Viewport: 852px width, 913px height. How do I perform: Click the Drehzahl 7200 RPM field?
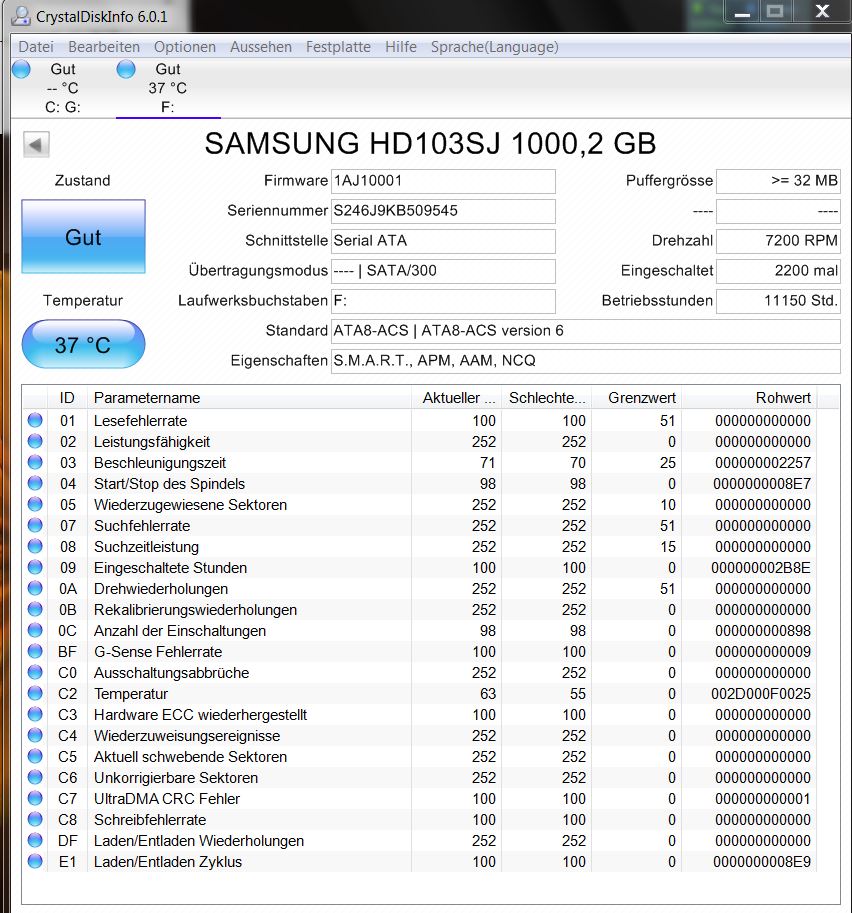tap(778, 241)
